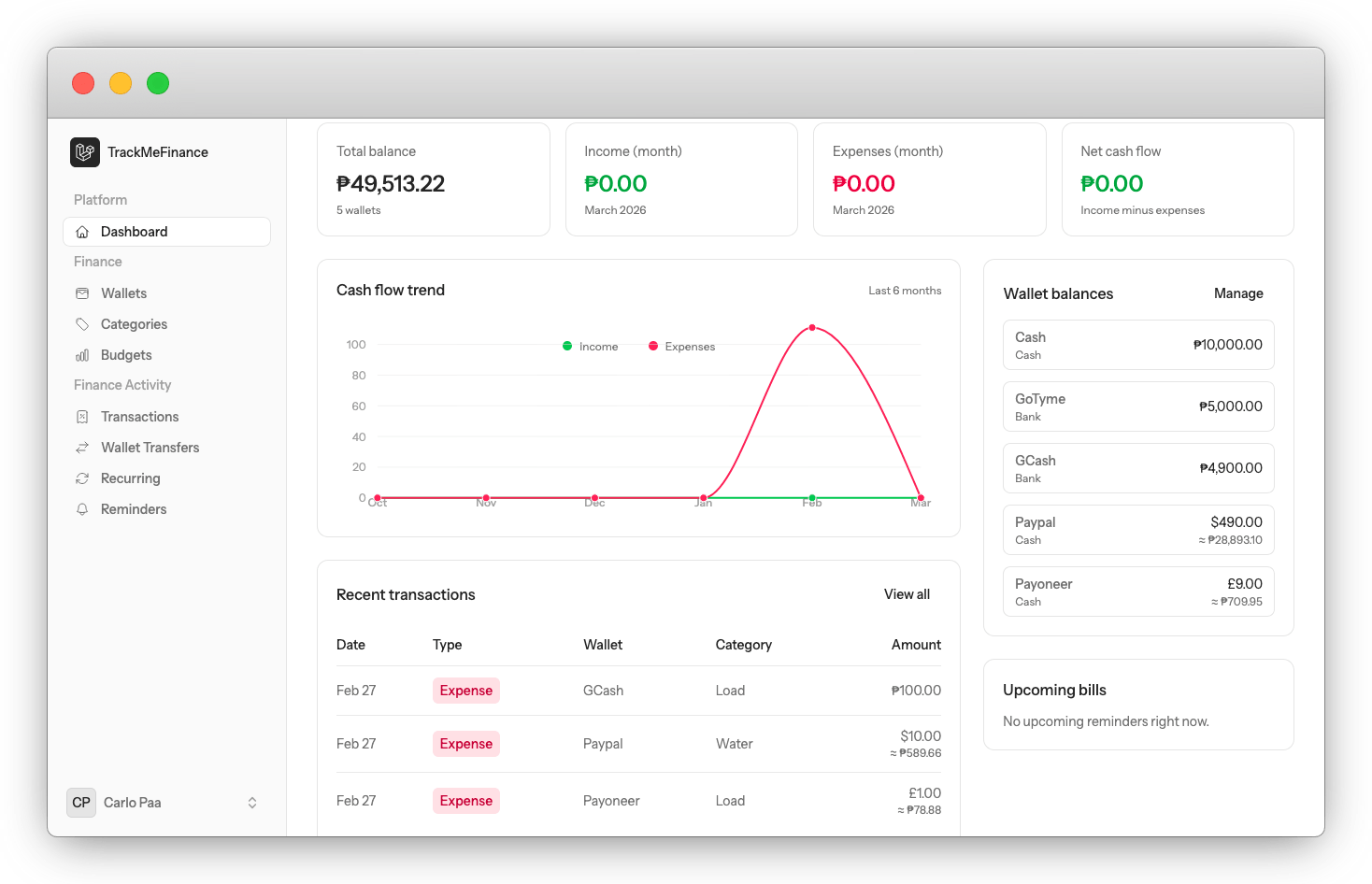Toggle the Income series in the chart legend
1372x884 pixels.
pyautogui.click(x=589, y=346)
